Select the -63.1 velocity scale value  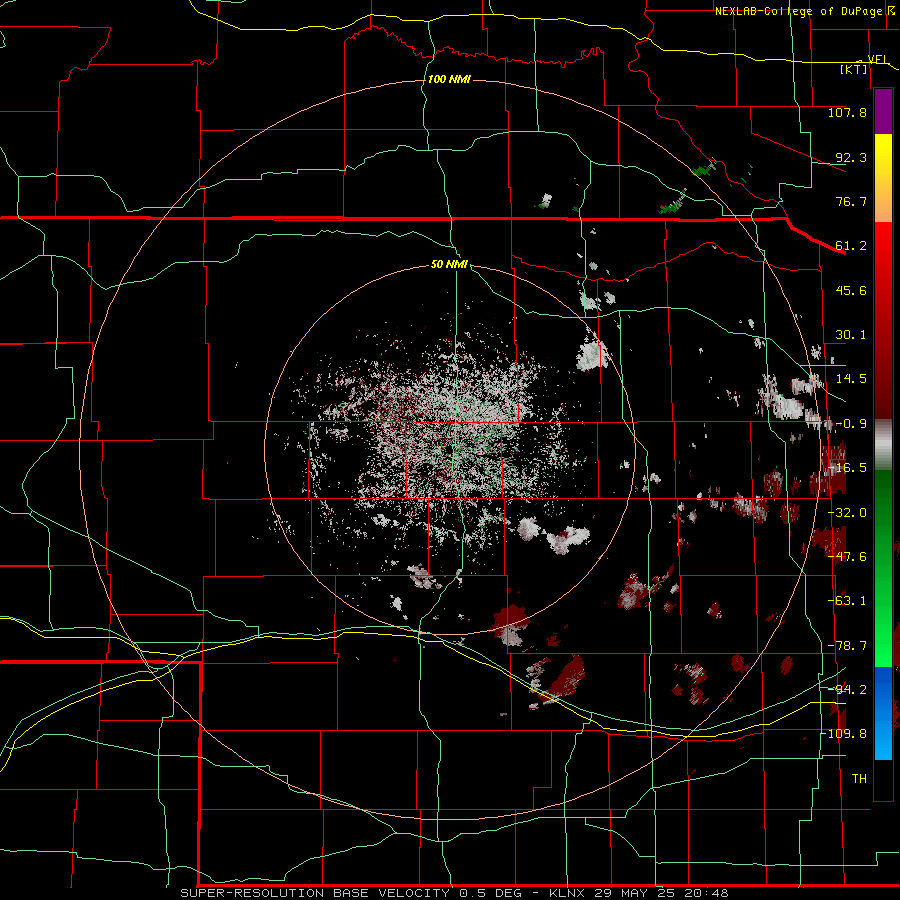click(847, 601)
